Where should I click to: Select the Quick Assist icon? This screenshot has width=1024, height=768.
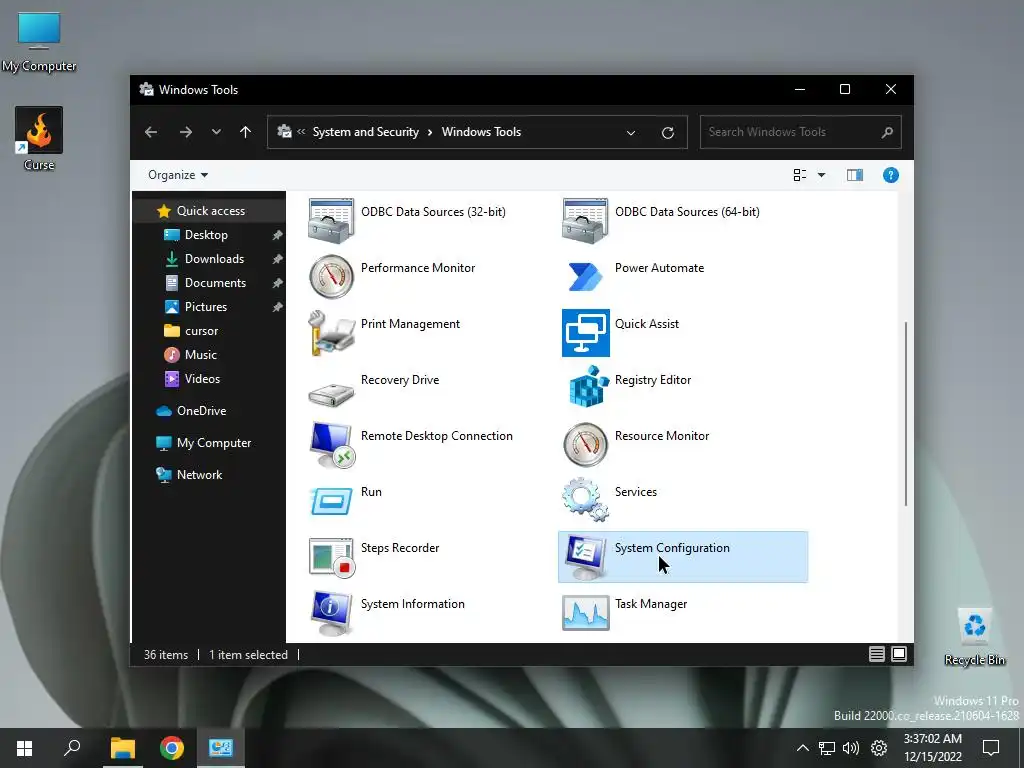click(x=586, y=333)
